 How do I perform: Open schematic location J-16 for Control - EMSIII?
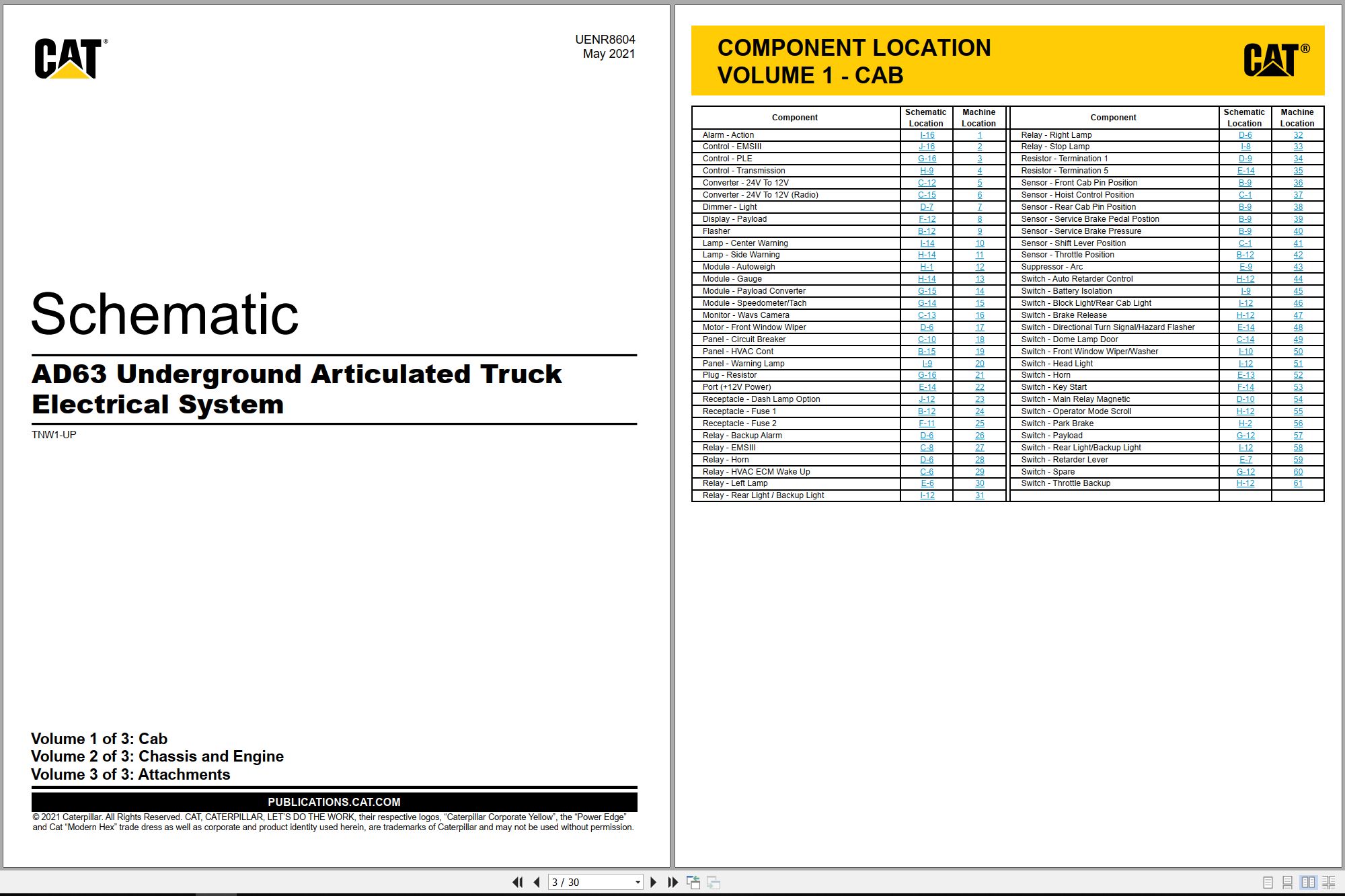pos(927,147)
